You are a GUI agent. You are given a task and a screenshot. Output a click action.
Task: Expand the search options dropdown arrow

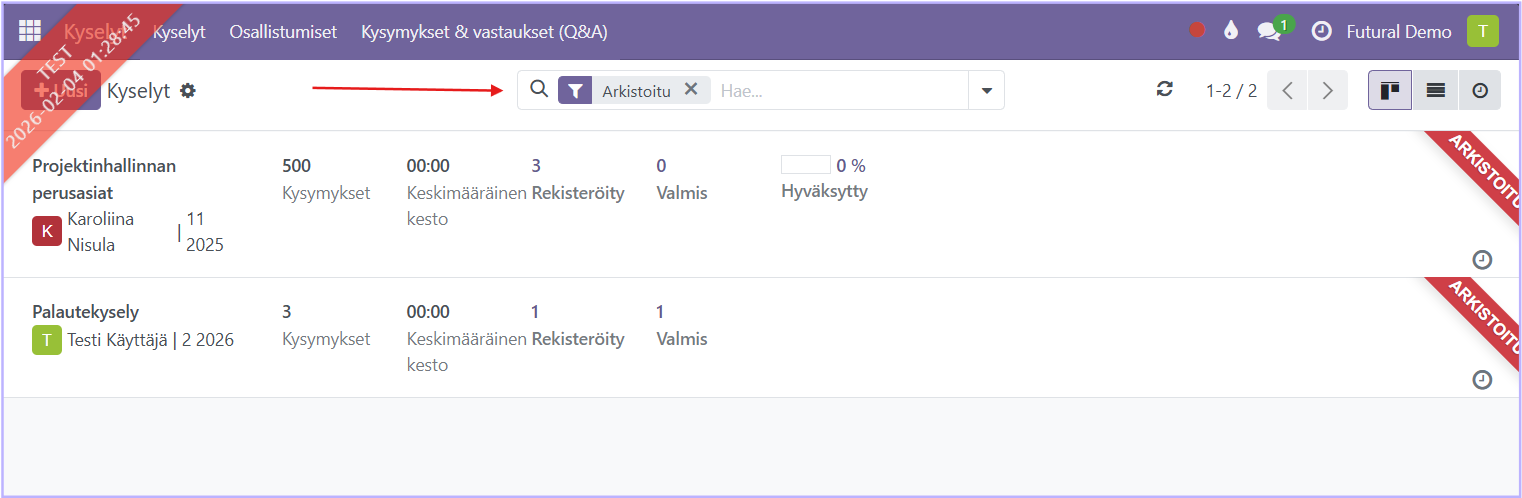(x=987, y=90)
